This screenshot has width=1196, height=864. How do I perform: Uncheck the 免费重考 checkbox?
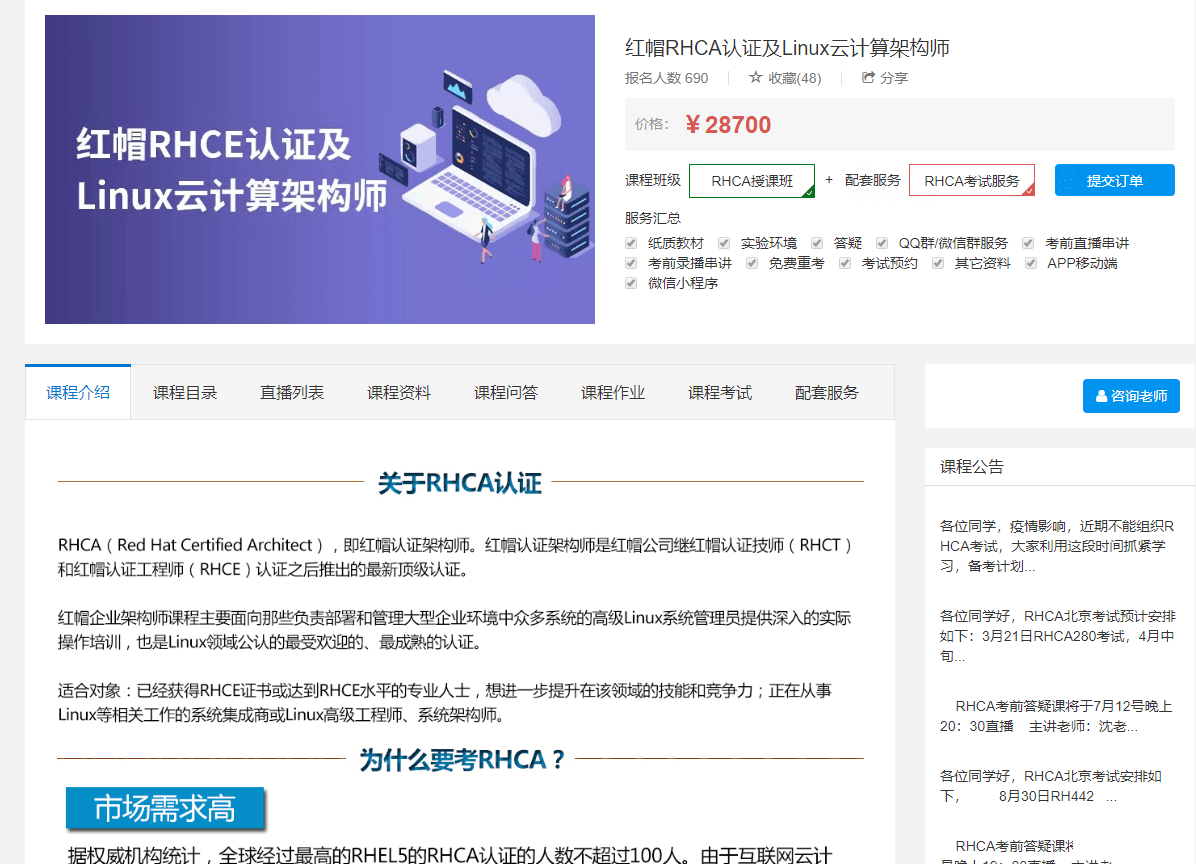click(x=752, y=263)
